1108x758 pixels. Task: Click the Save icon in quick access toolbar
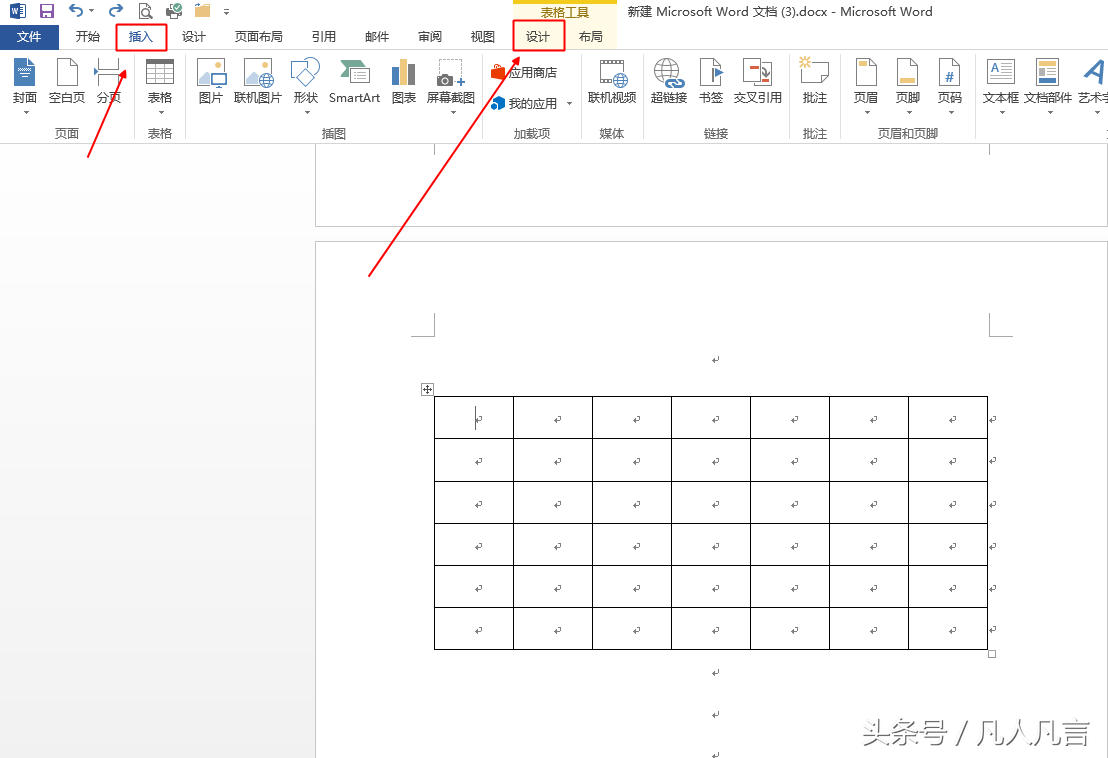(x=47, y=11)
